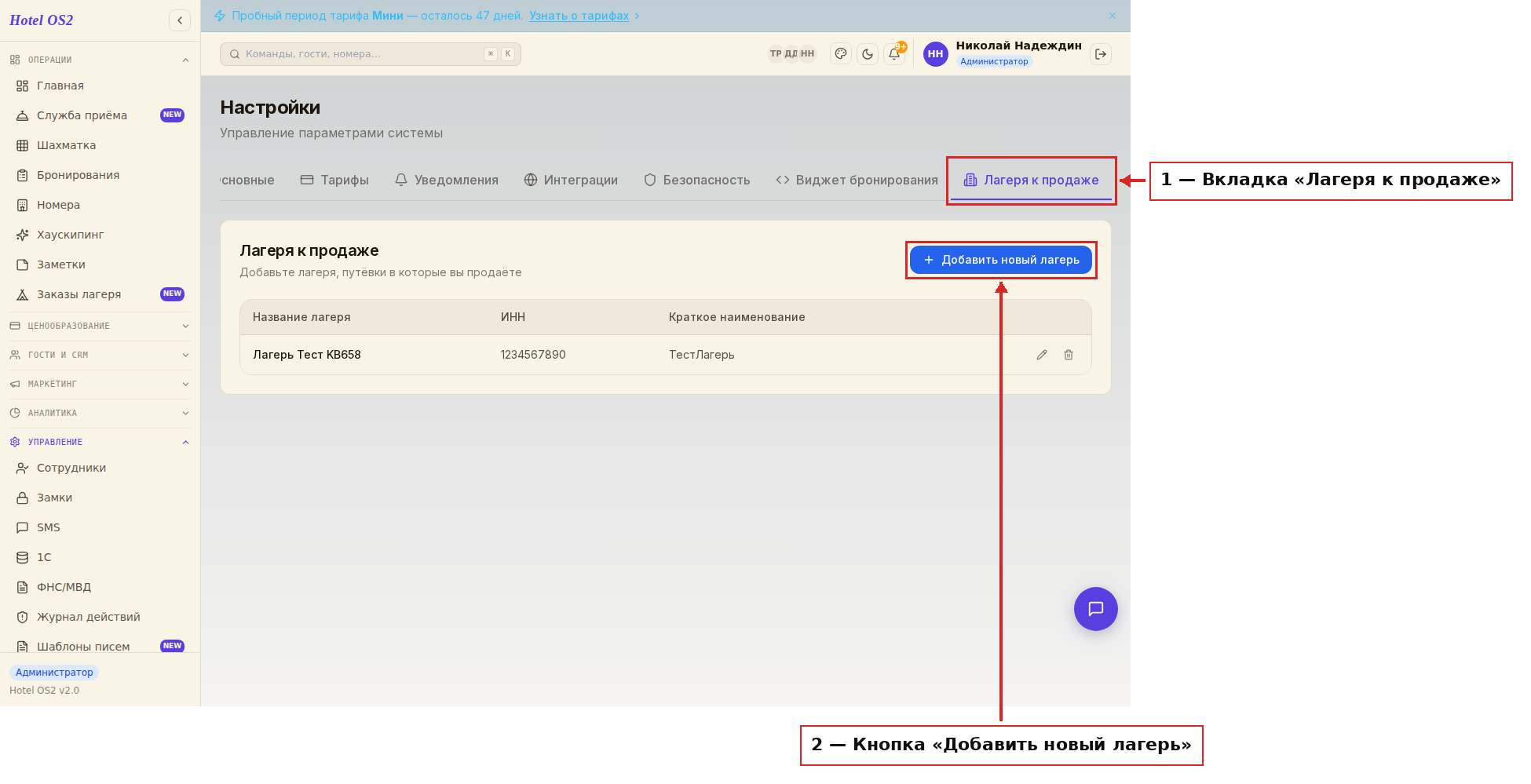Click the Лагерь Тест КВ658 name cell
Viewport: 1531px width, 784px height.
point(307,355)
